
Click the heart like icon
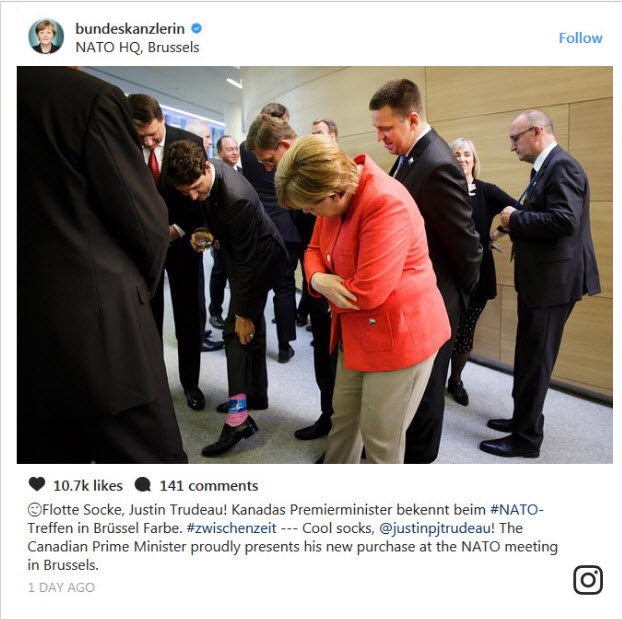pos(37,484)
